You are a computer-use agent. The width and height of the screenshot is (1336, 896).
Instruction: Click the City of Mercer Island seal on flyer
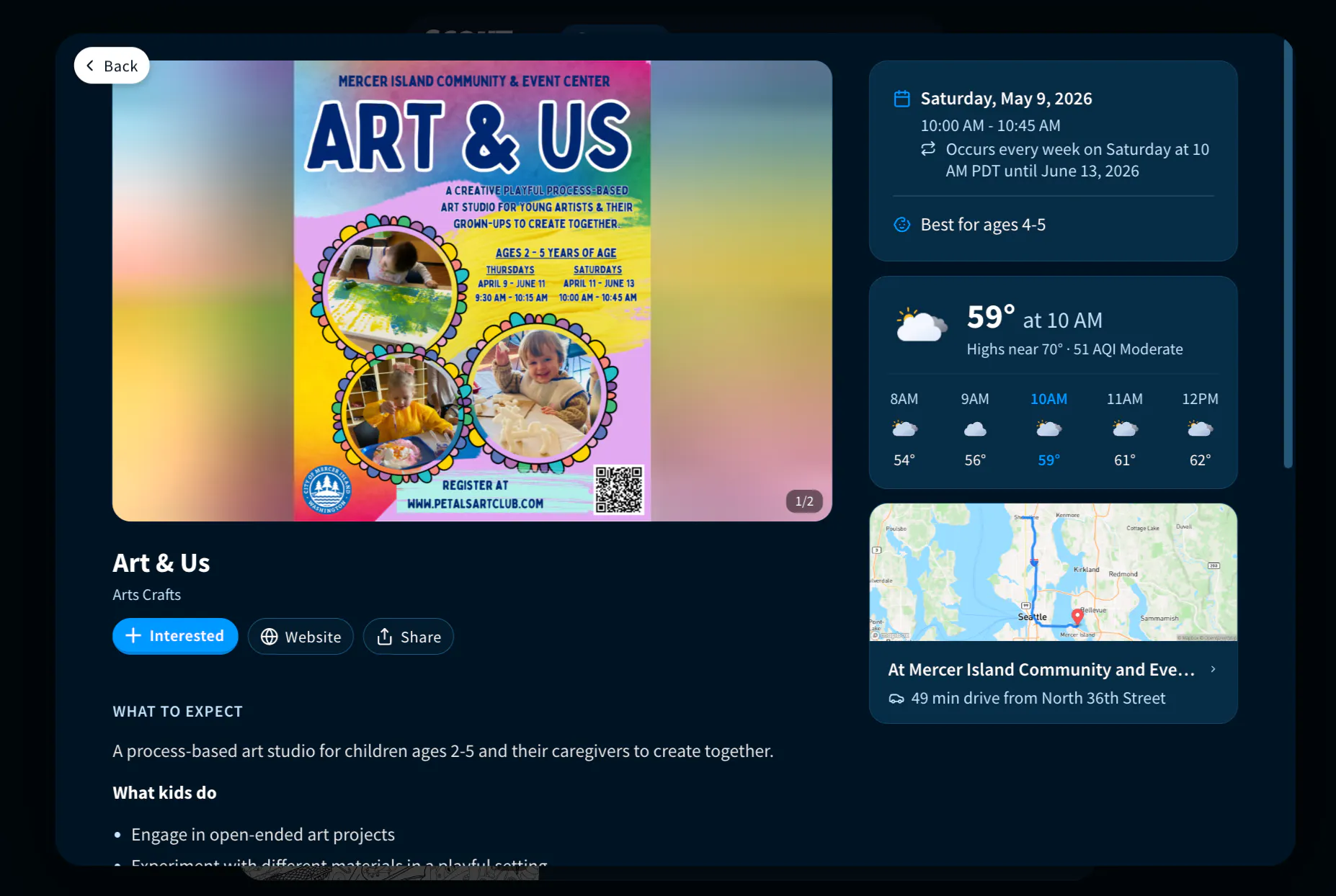(x=327, y=490)
